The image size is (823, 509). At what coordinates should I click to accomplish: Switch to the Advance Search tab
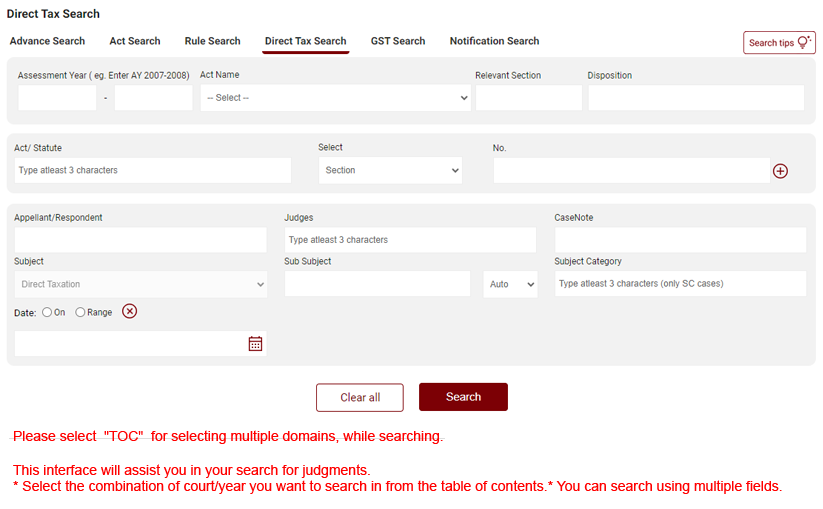click(47, 41)
